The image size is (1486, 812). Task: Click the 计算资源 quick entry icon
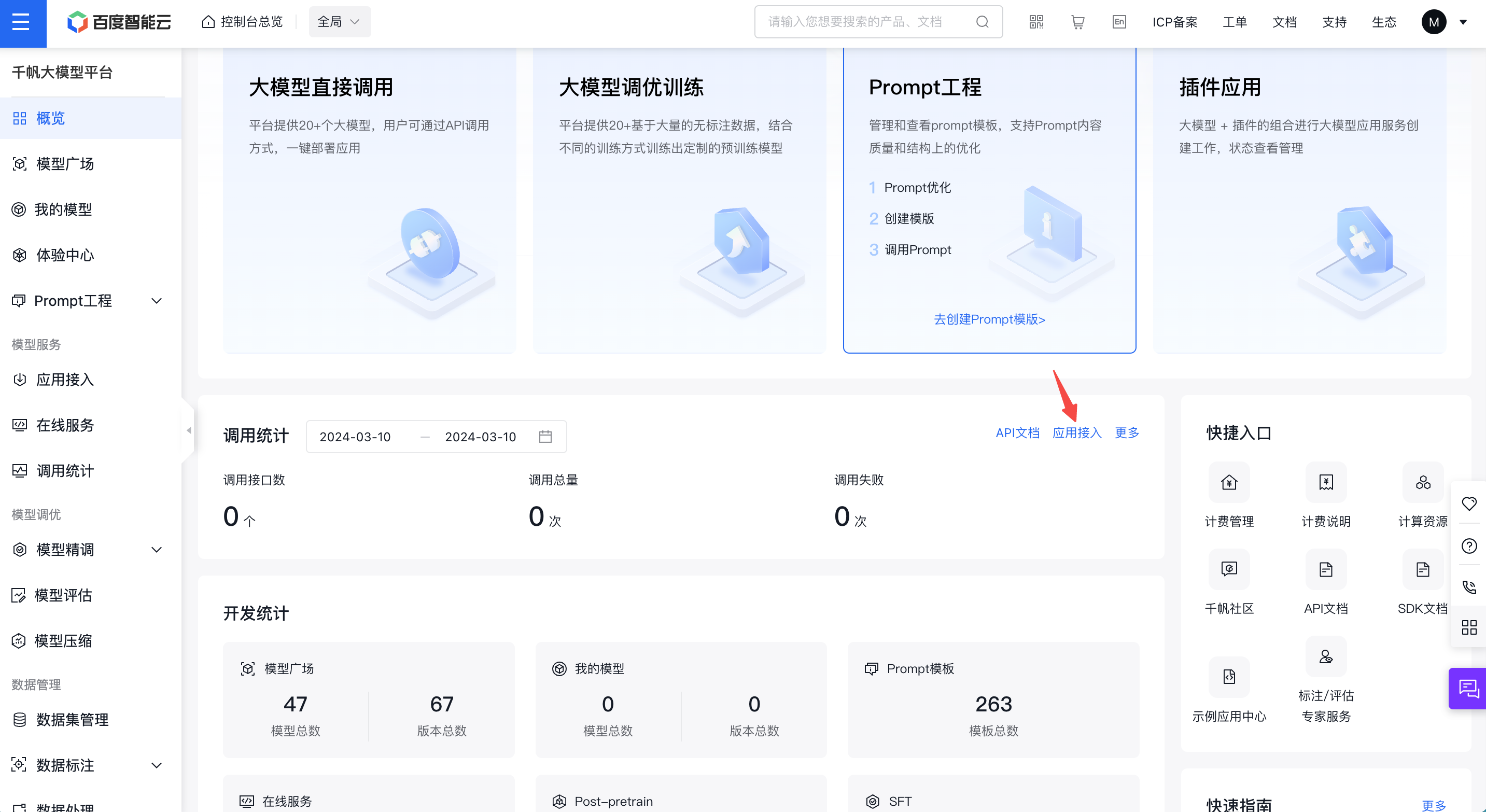tap(1423, 482)
